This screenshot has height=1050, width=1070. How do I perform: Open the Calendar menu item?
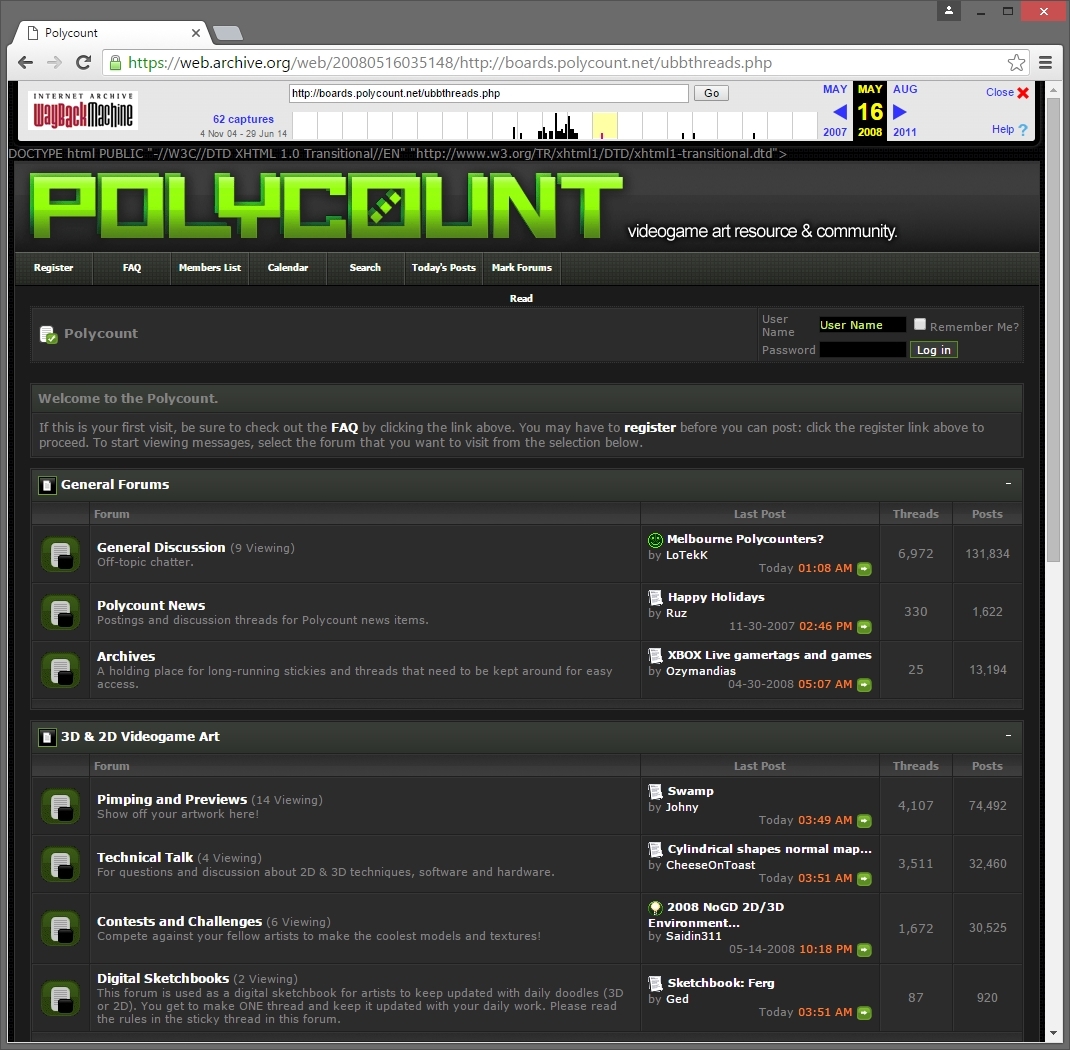[287, 267]
